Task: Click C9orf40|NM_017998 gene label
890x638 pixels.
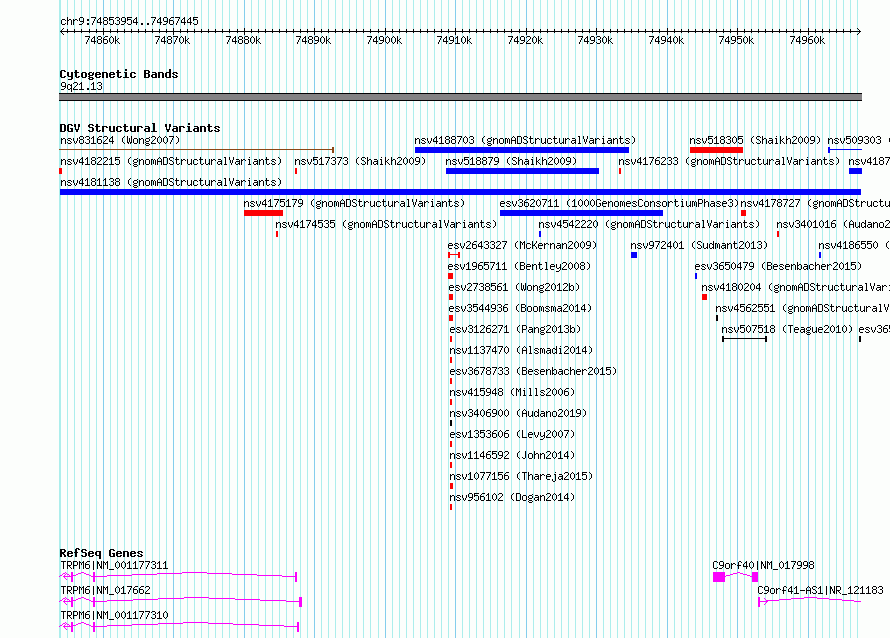Action: pyautogui.click(x=763, y=565)
